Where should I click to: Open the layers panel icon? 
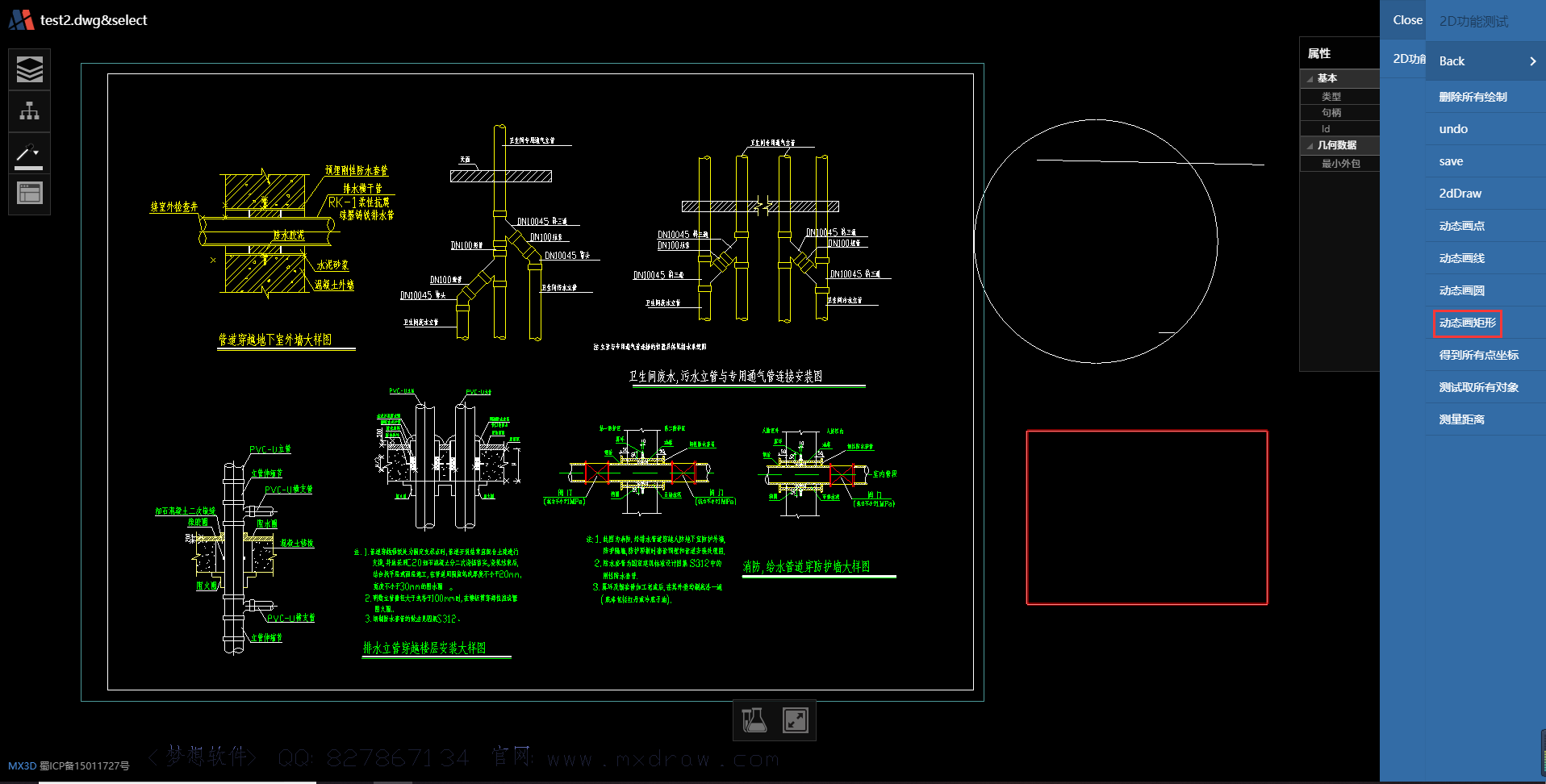point(30,70)
